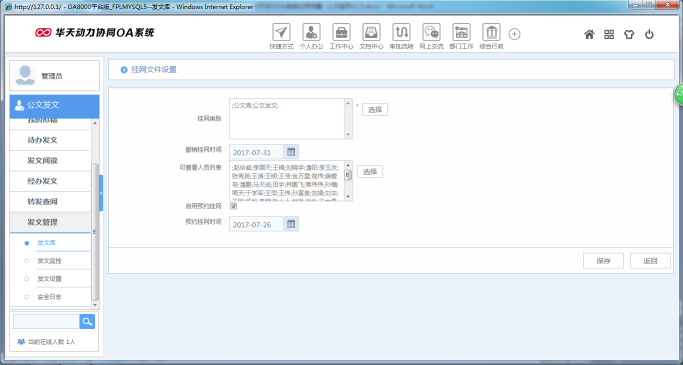The image size is (683, 365).
Task: Click the sidebar menu scroll-down arrow
Action: click(x=95, y=304)
